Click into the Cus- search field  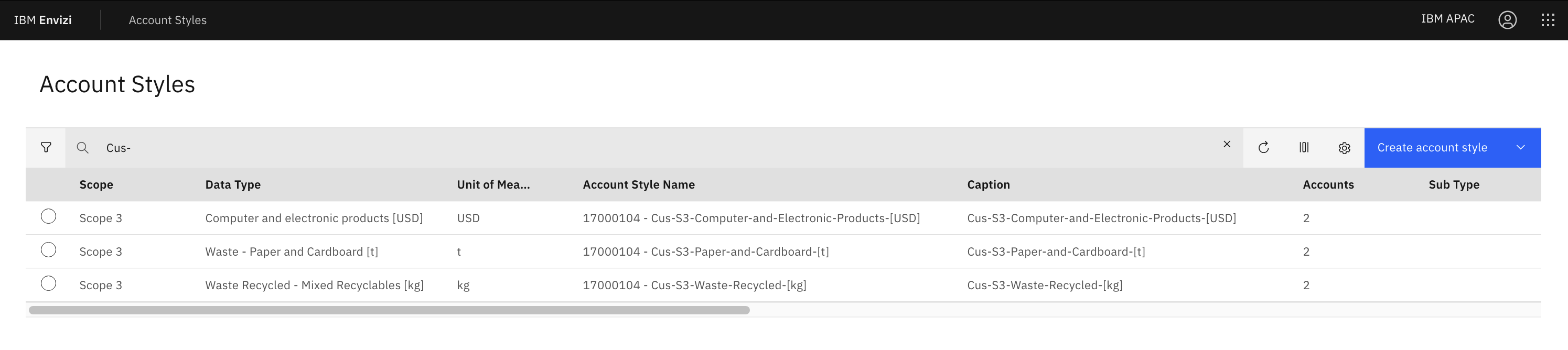tap(609, 148)
